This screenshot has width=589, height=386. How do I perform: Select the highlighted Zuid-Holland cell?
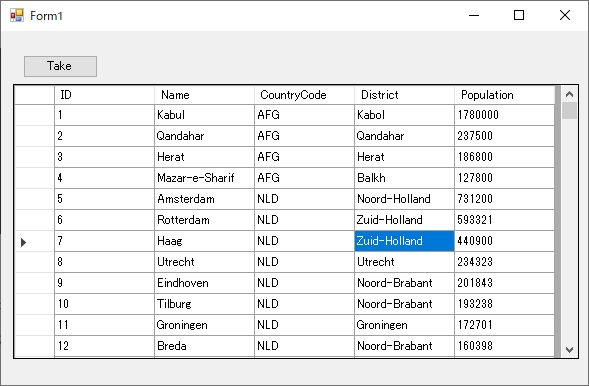tap(404, 241)
